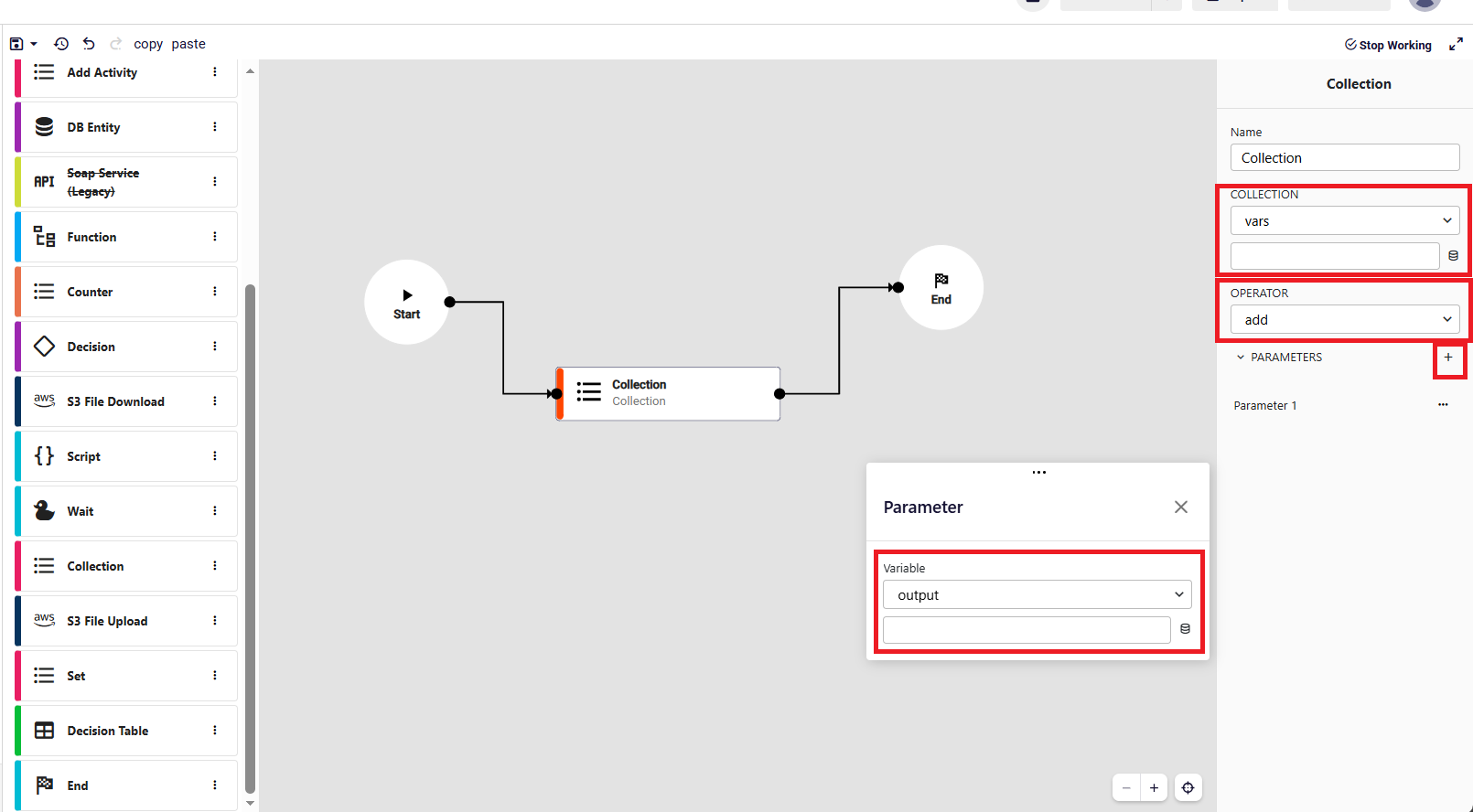Screen dimensions: 1473x812
Task: Select DB Entity database icon
Action: 44,127
